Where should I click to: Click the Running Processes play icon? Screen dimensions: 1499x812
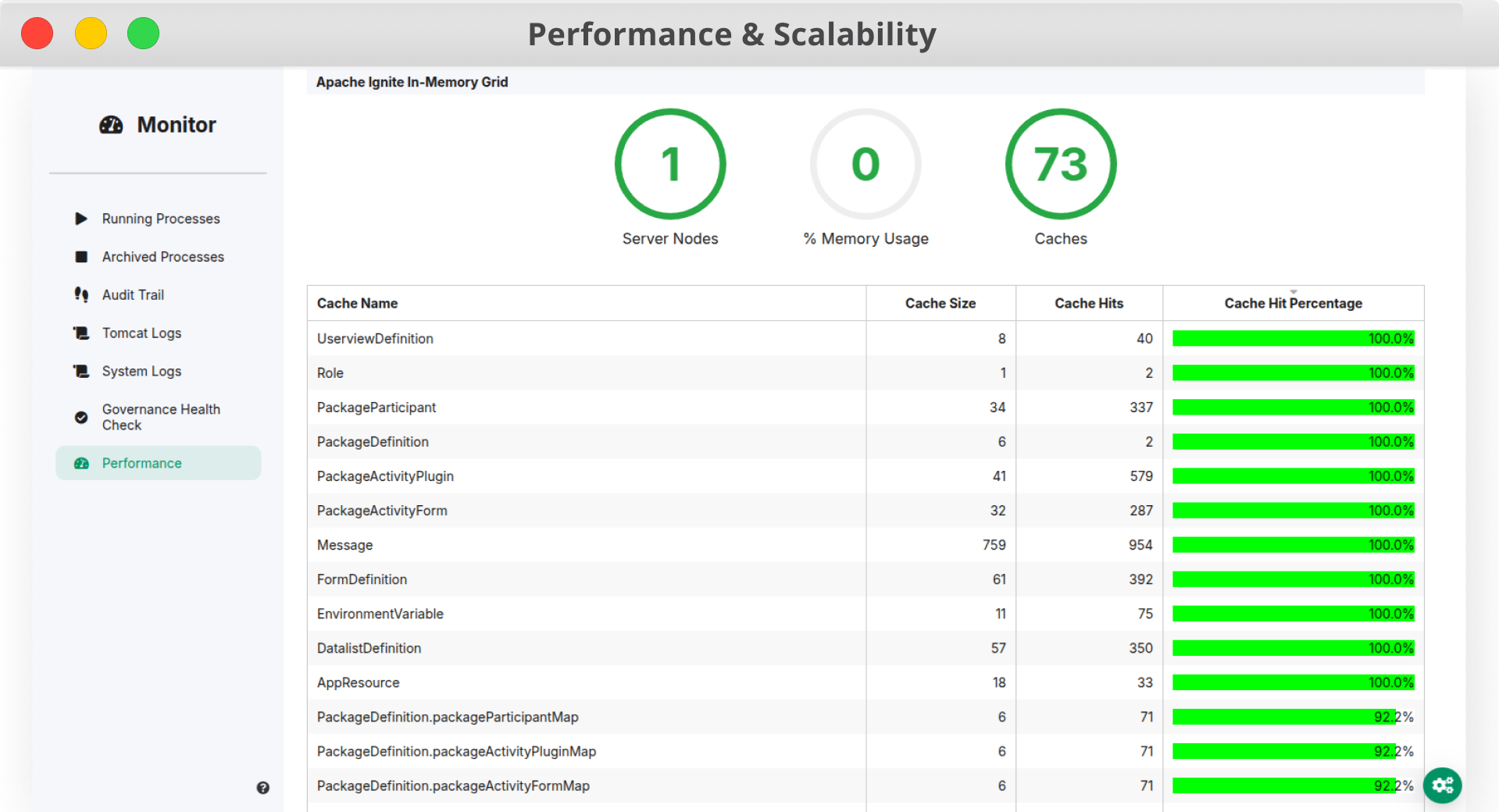click(81, 219)
